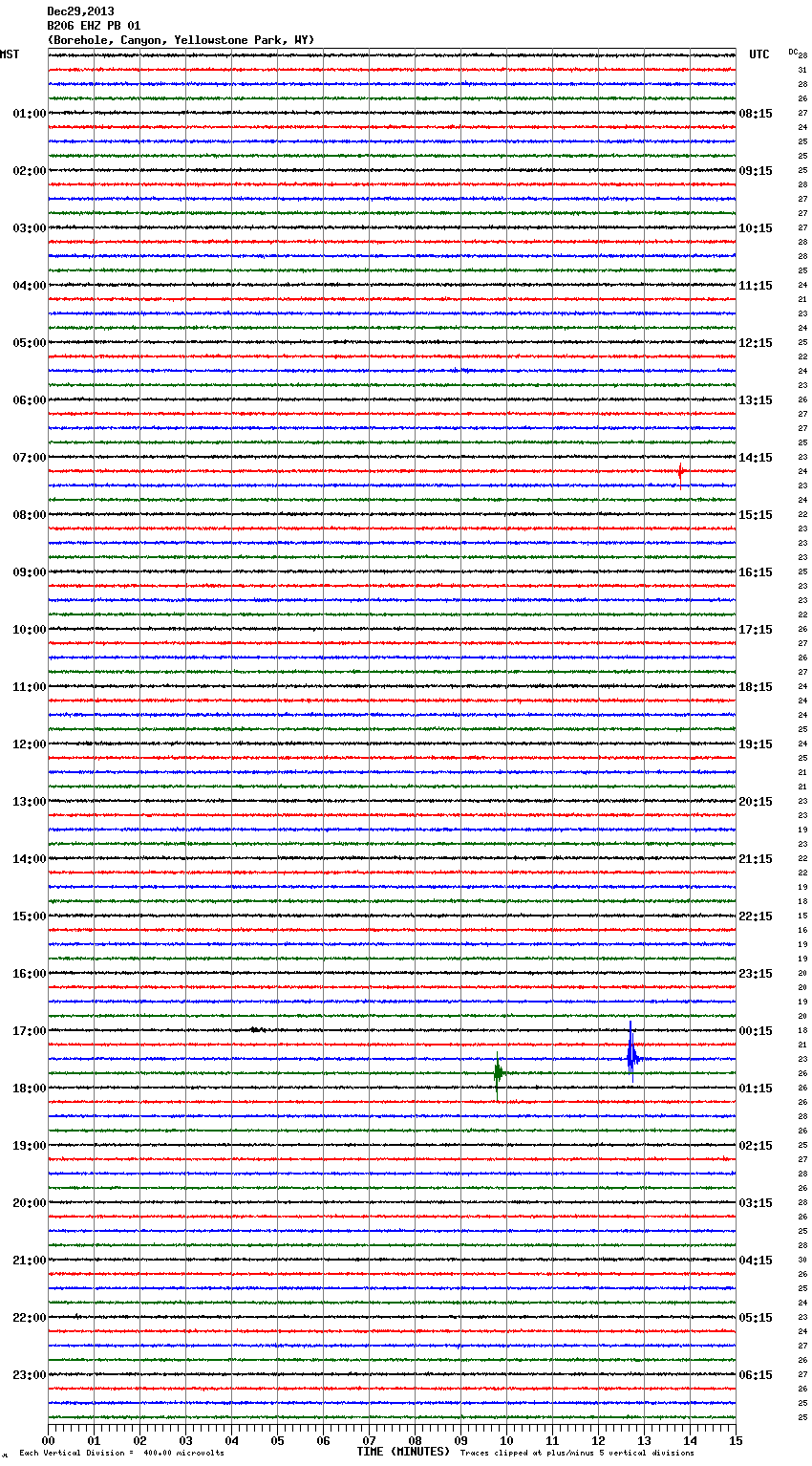Image resolution: width=812 pixels, height=1466 pixels.
Task: Click the 19:00 MST time label
Action: tap(29, 1146)
